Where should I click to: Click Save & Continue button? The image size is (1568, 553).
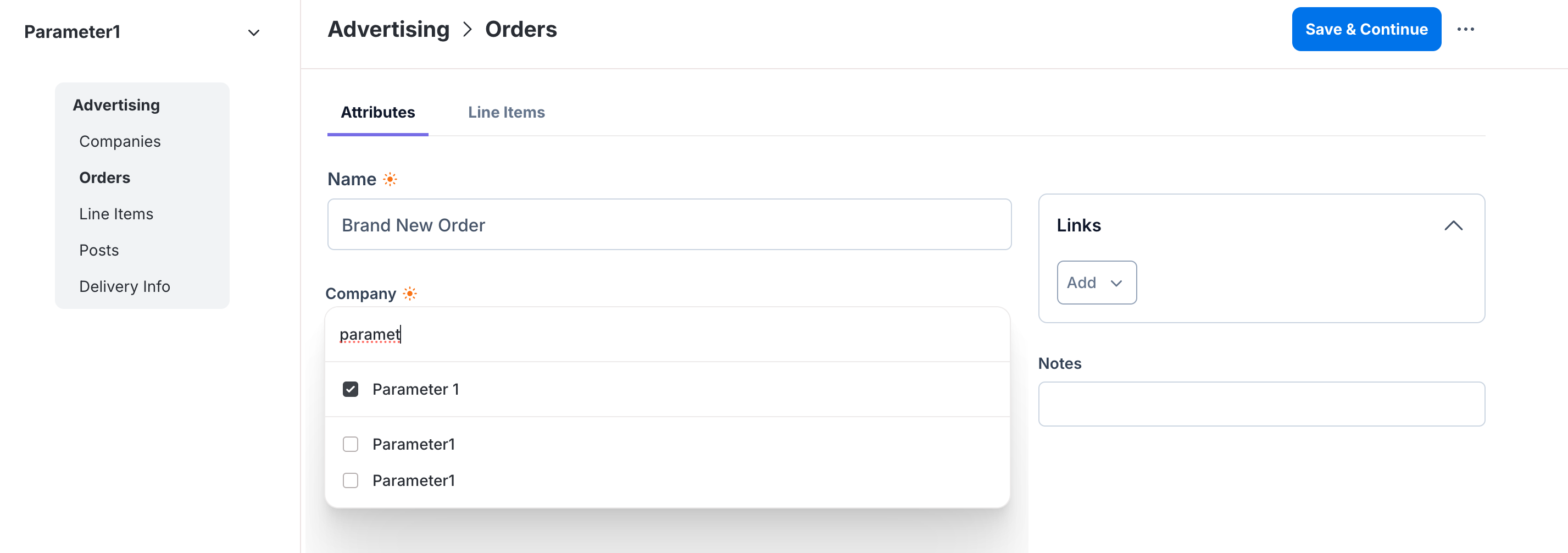(1366, 29)
